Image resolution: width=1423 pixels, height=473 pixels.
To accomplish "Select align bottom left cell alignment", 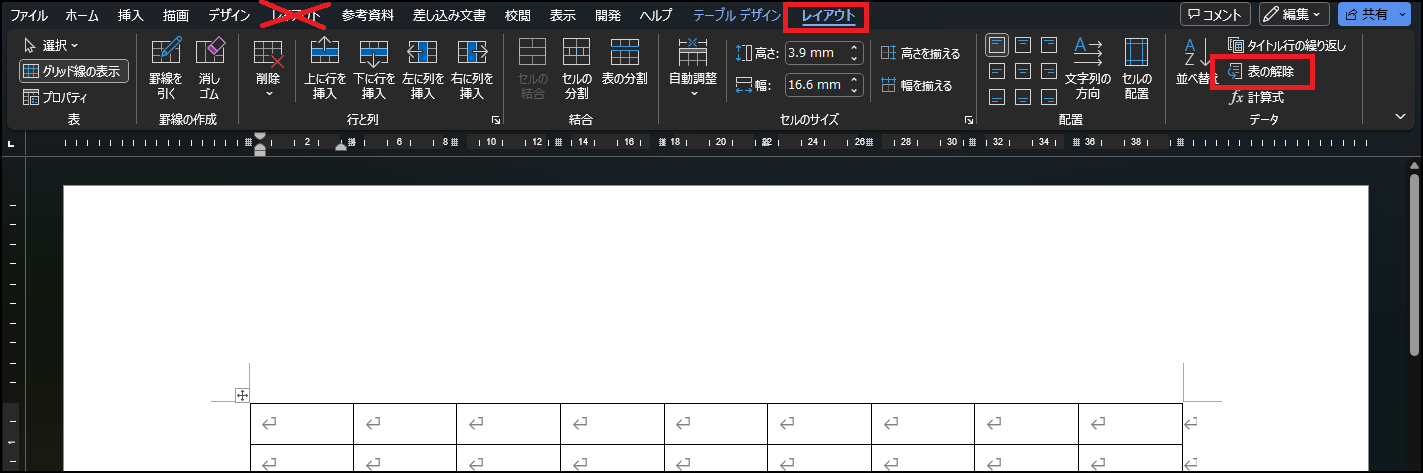I will pos(997,97).
